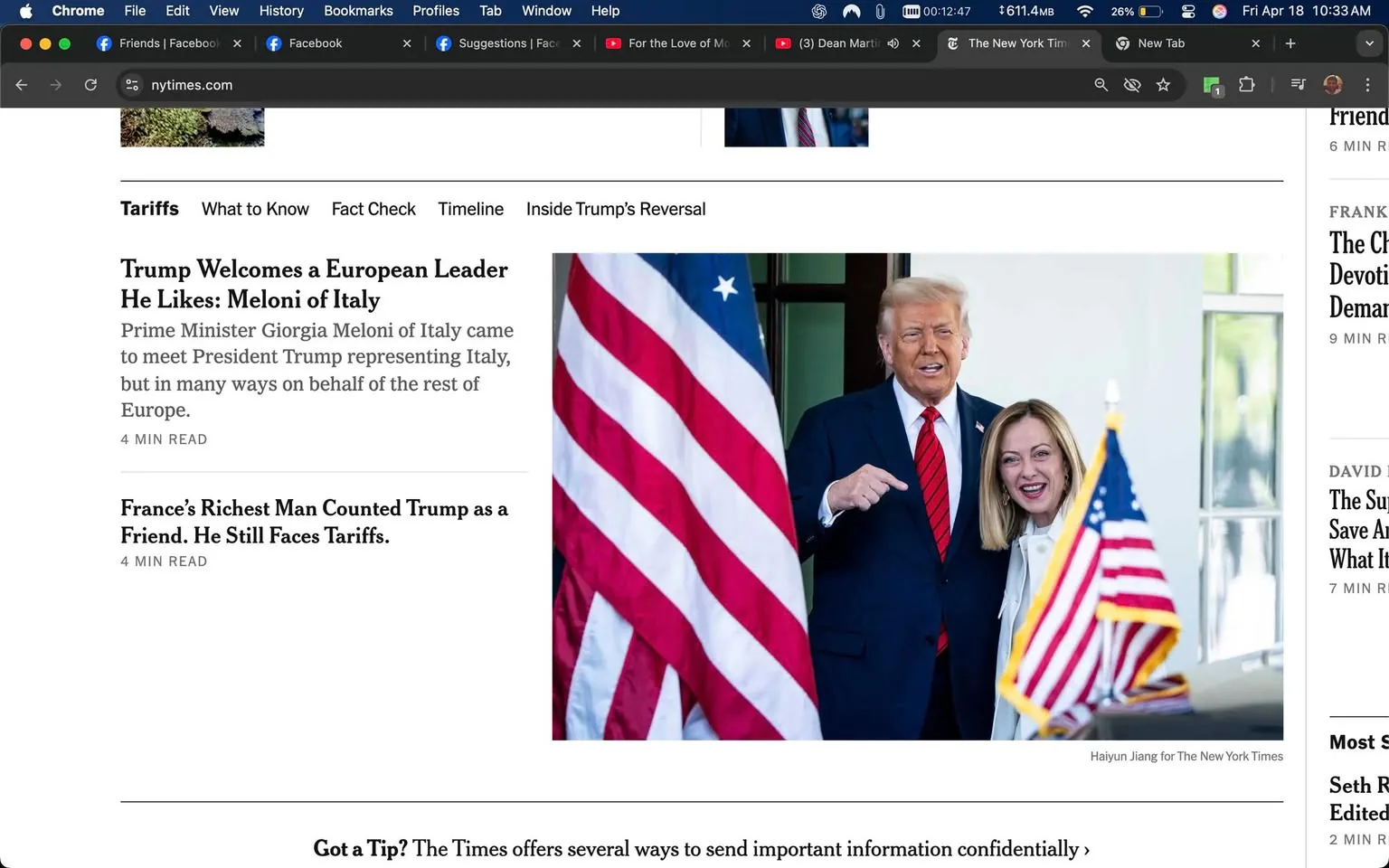
Task: Click the green extension with notification badge
Action: pyautogui.click(x=1211, y=84)
